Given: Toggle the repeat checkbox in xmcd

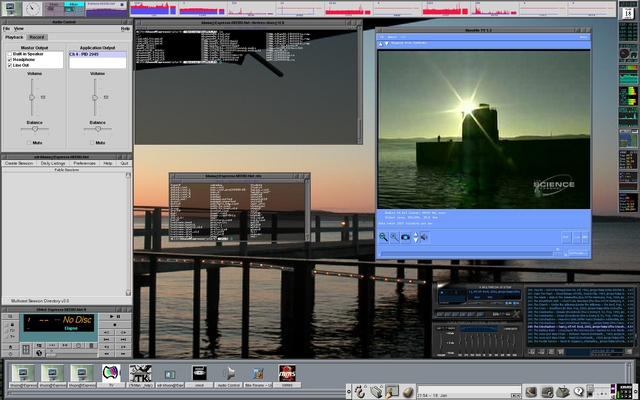Looking at the screenshot, I should 7,331.
